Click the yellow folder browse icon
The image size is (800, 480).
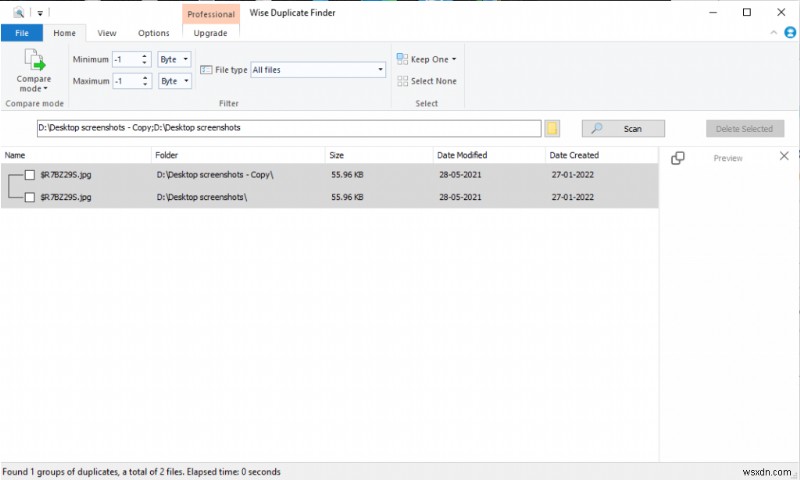(552, 129)
